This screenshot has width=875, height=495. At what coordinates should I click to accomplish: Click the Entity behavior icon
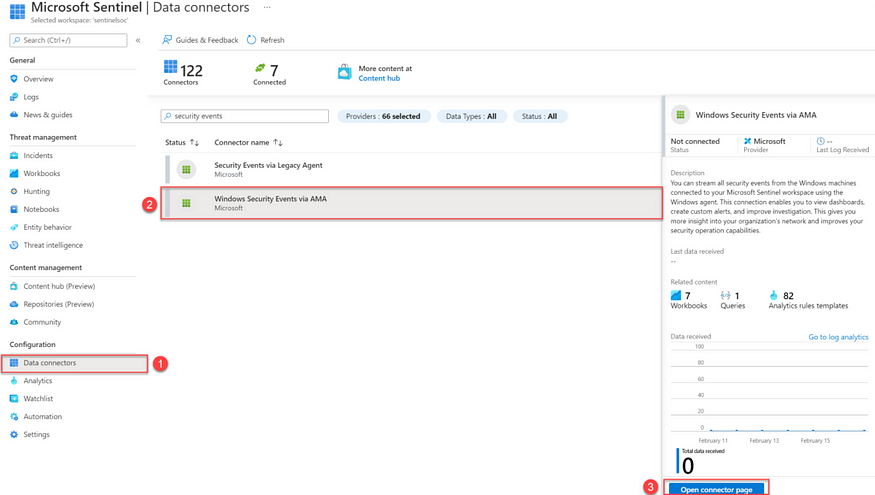(x=14, y=227)
